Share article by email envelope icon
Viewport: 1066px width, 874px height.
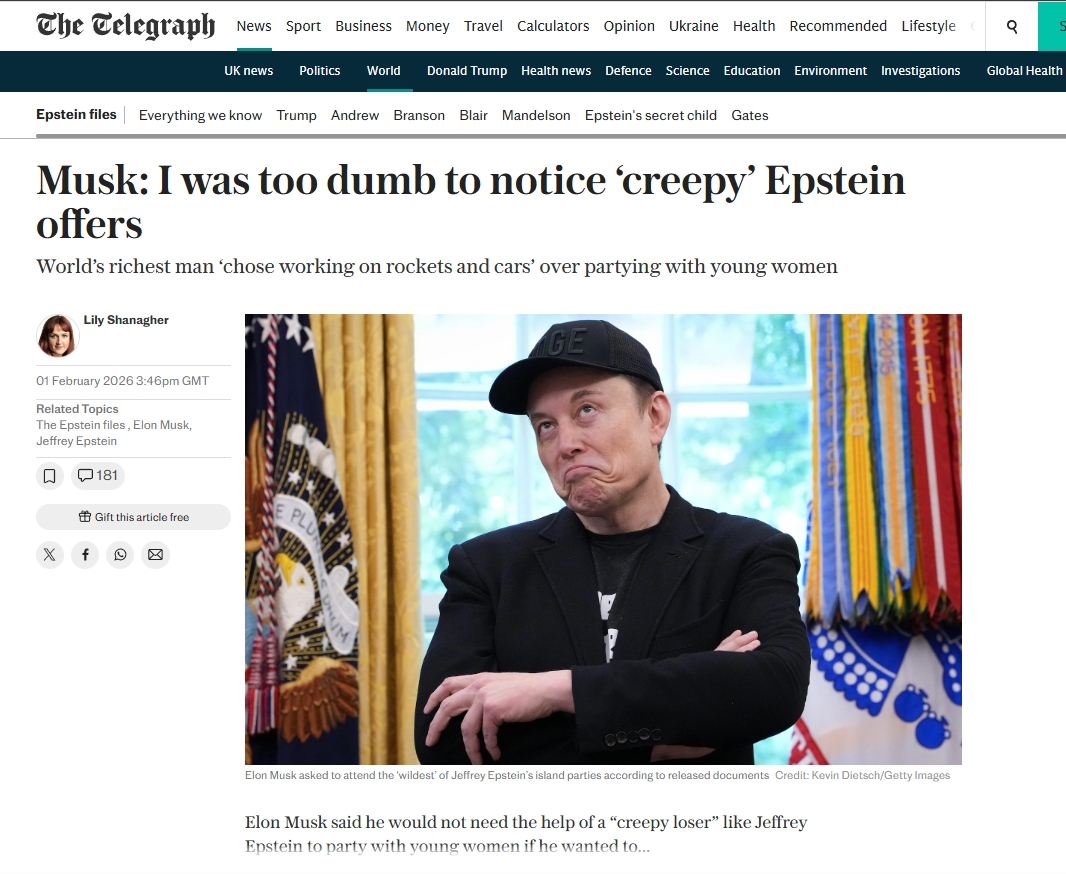(156, 555)
